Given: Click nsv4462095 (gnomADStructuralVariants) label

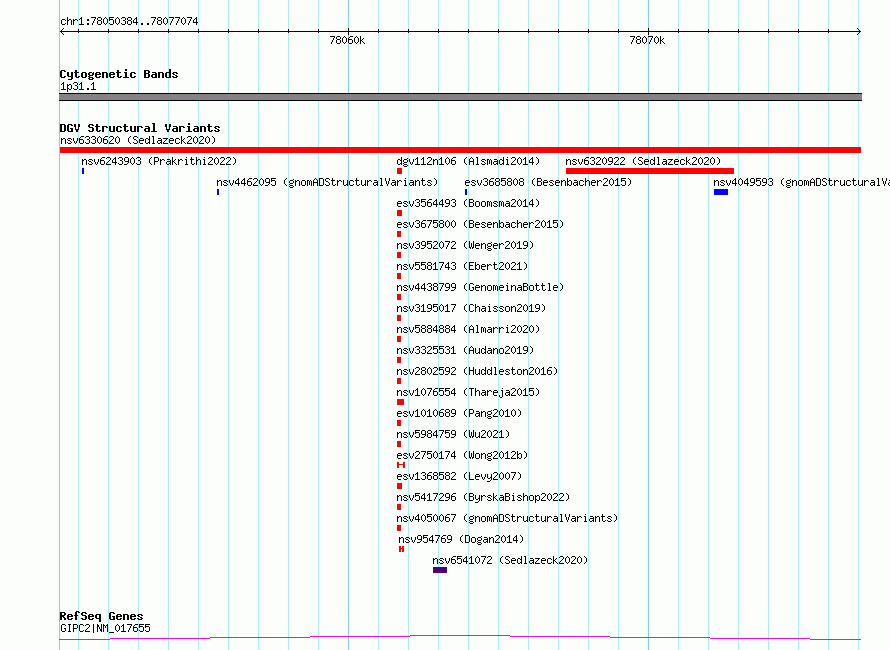Looking at the screenshot, I should [x=327, y=182].
